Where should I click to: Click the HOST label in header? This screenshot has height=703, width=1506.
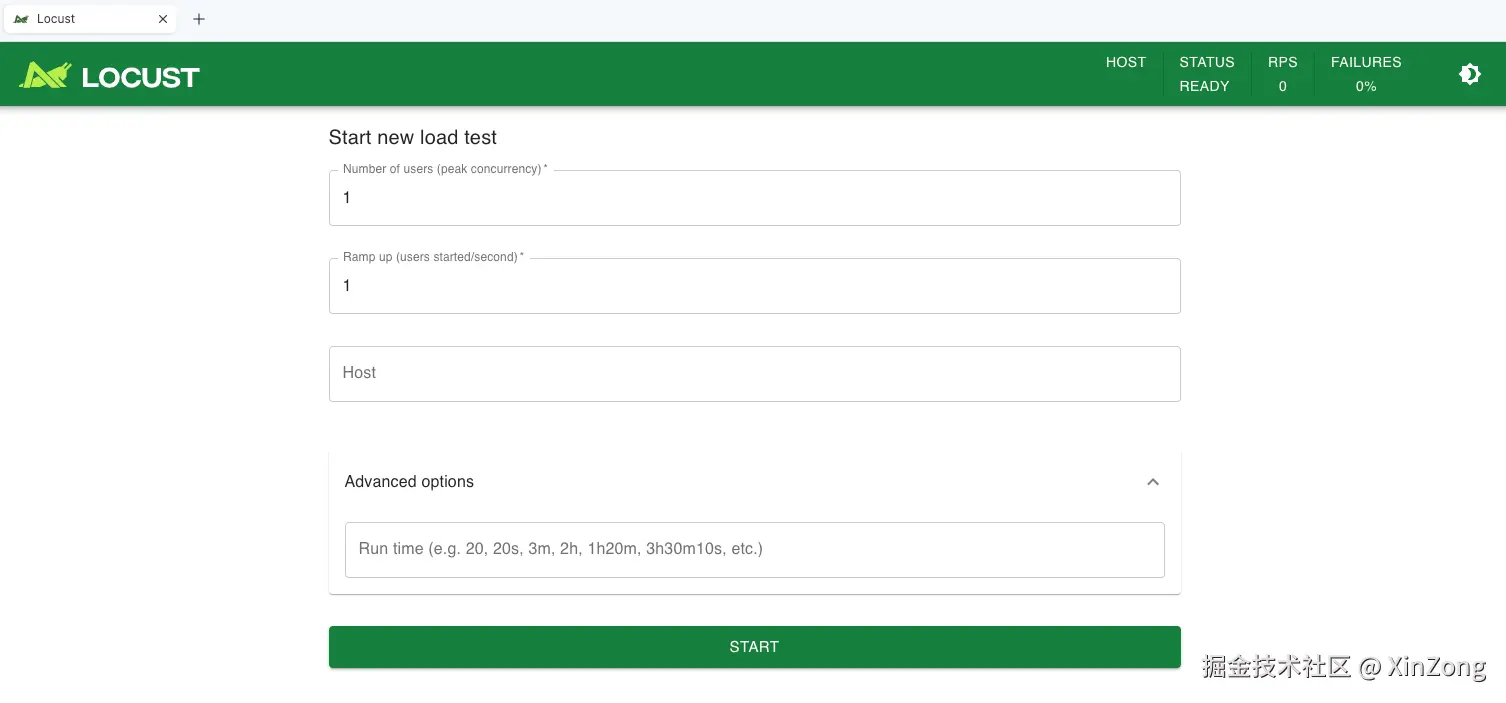[1126, 62]
